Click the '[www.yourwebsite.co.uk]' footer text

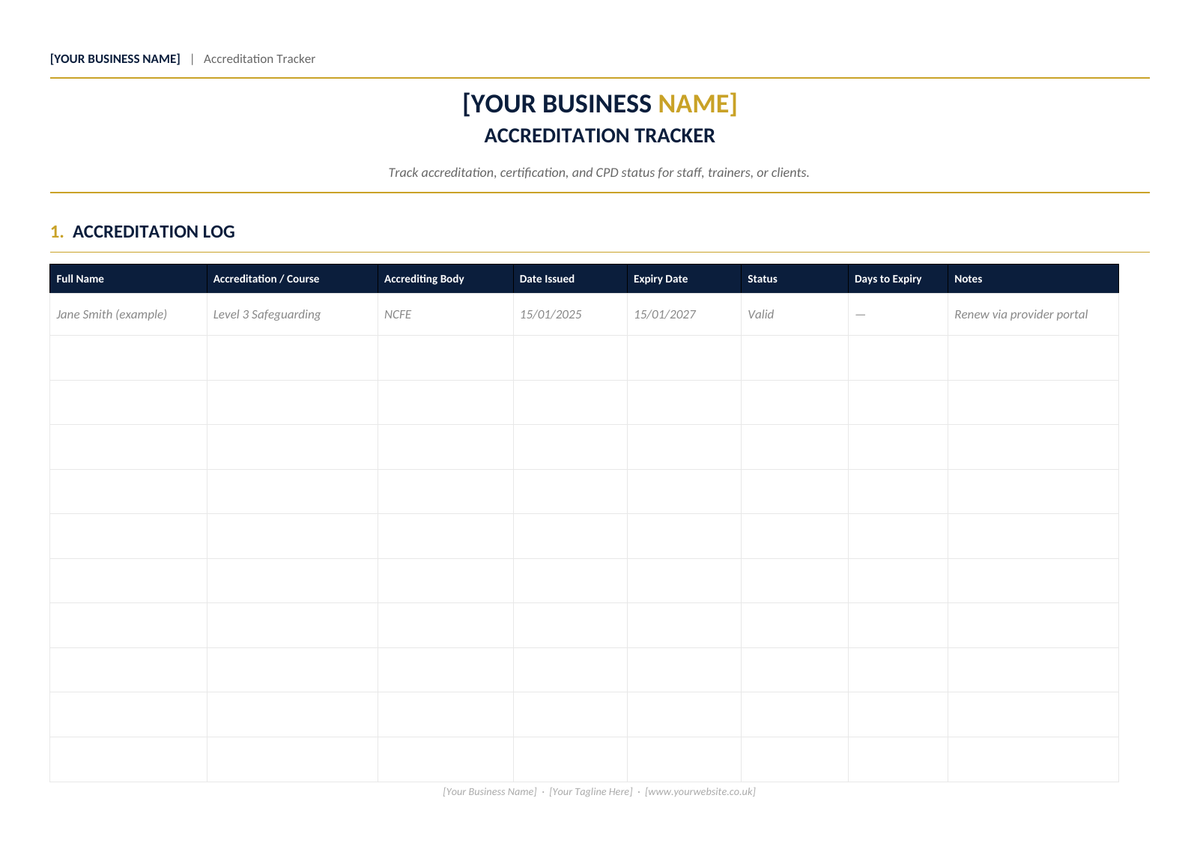pyautogui.click(x=701, y=792)
